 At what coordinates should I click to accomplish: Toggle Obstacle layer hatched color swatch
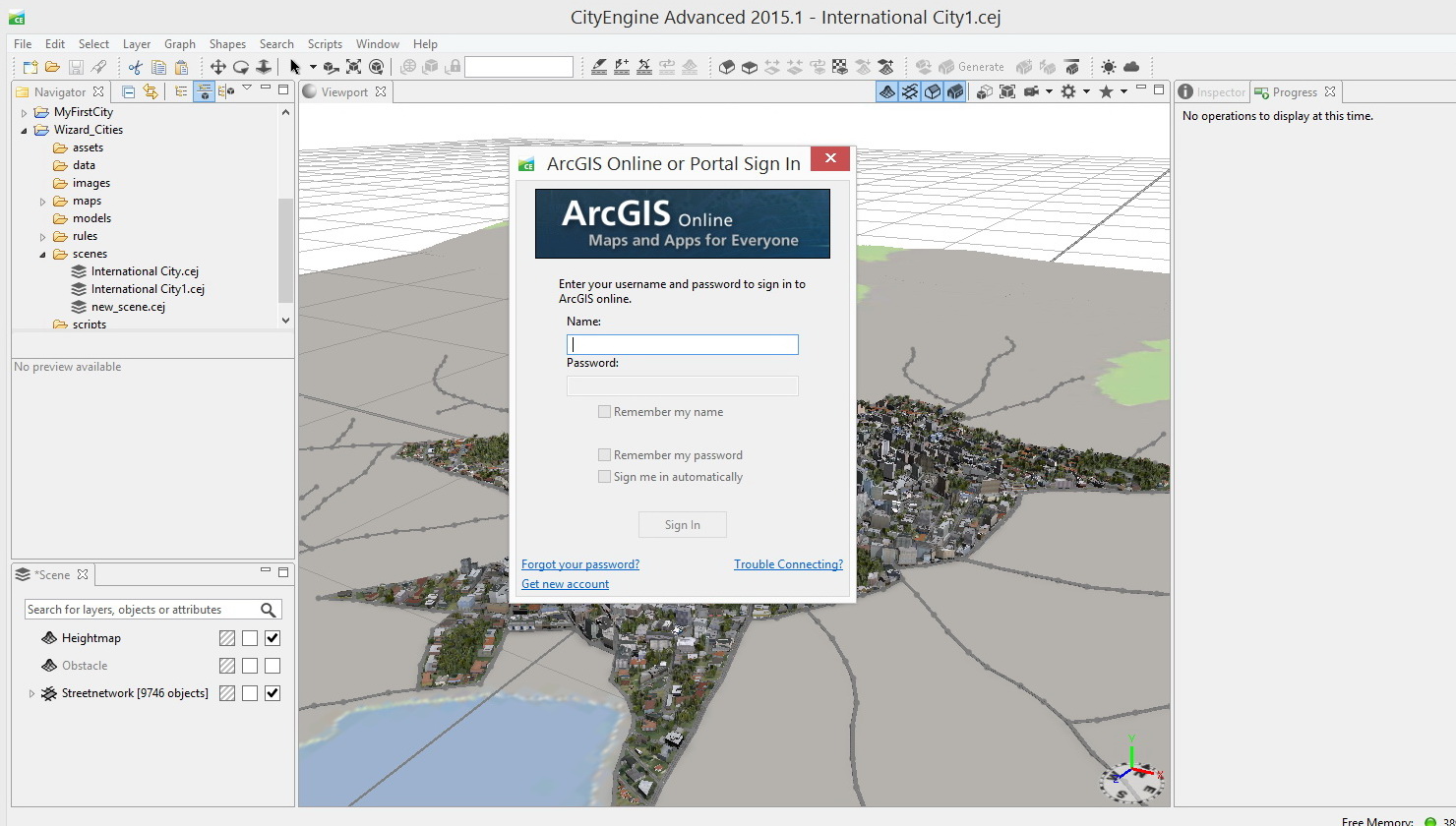coord(227,666)
